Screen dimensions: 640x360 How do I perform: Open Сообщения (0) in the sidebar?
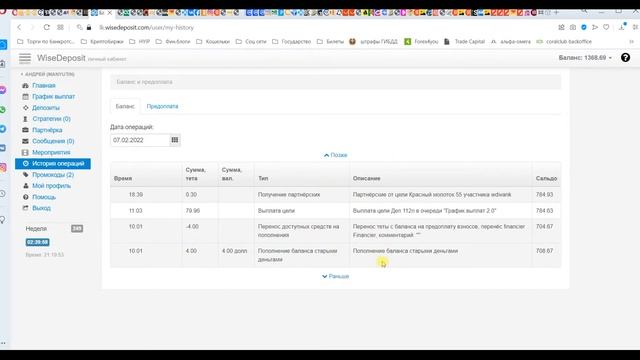tap(53, 141)
